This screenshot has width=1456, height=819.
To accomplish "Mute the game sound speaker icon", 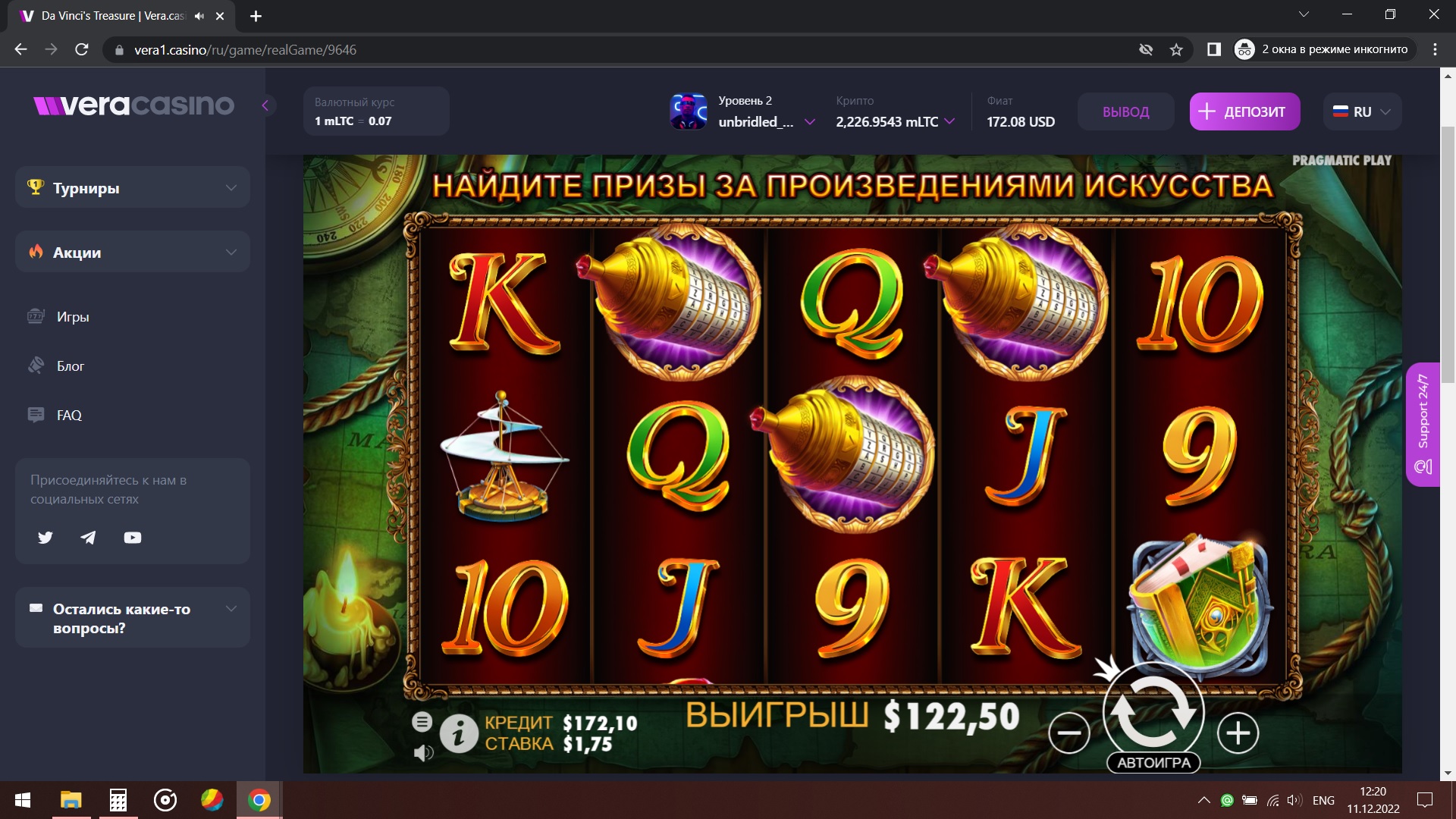I will 423,753.
